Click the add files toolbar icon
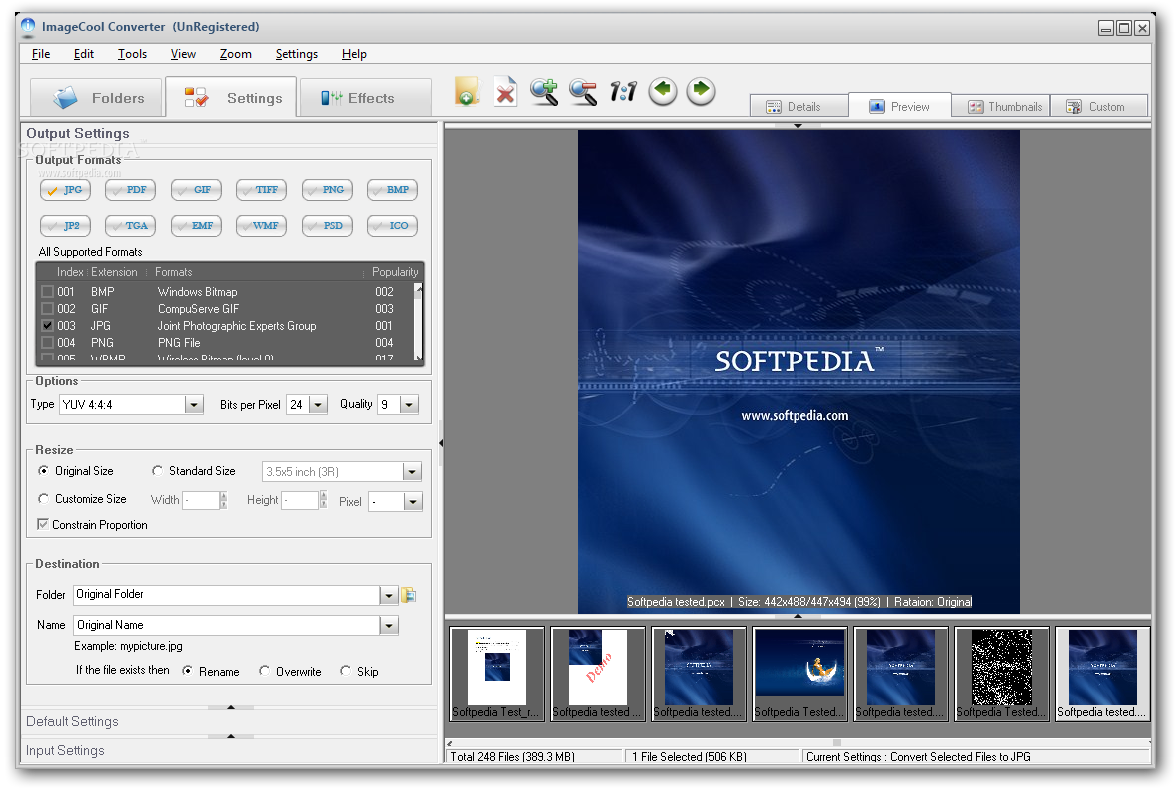Image resolution: width=1176 pixels, height=789 pixels. pos(466,92)
